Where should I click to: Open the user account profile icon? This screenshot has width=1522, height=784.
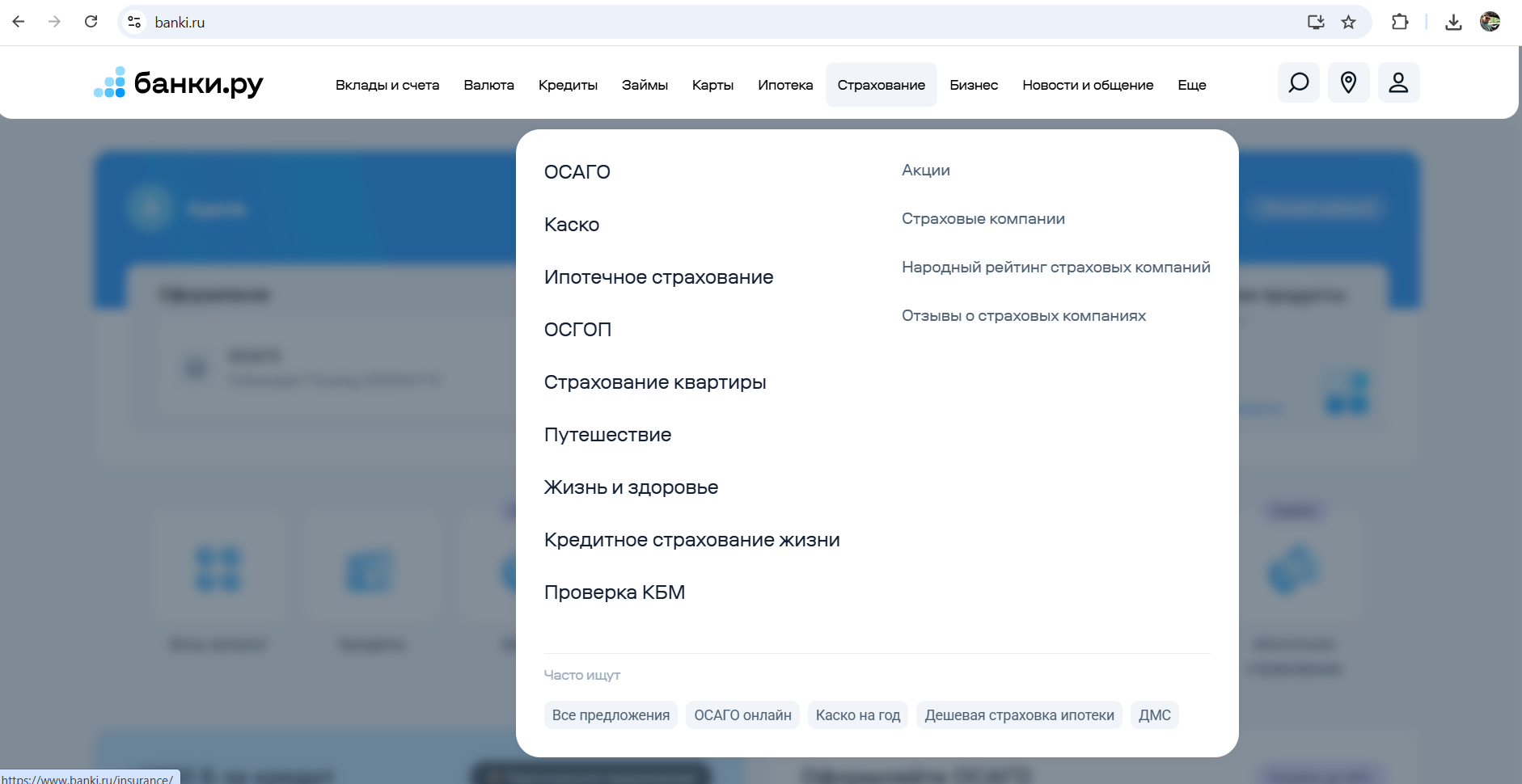1398,83
